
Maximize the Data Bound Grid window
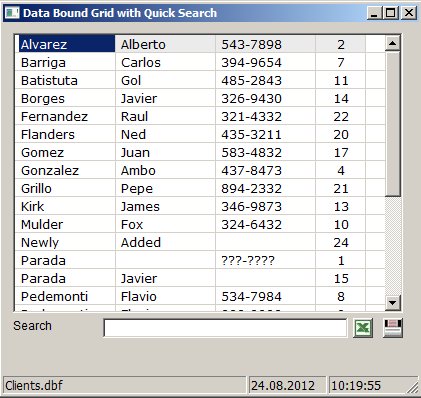click(391, 13)
